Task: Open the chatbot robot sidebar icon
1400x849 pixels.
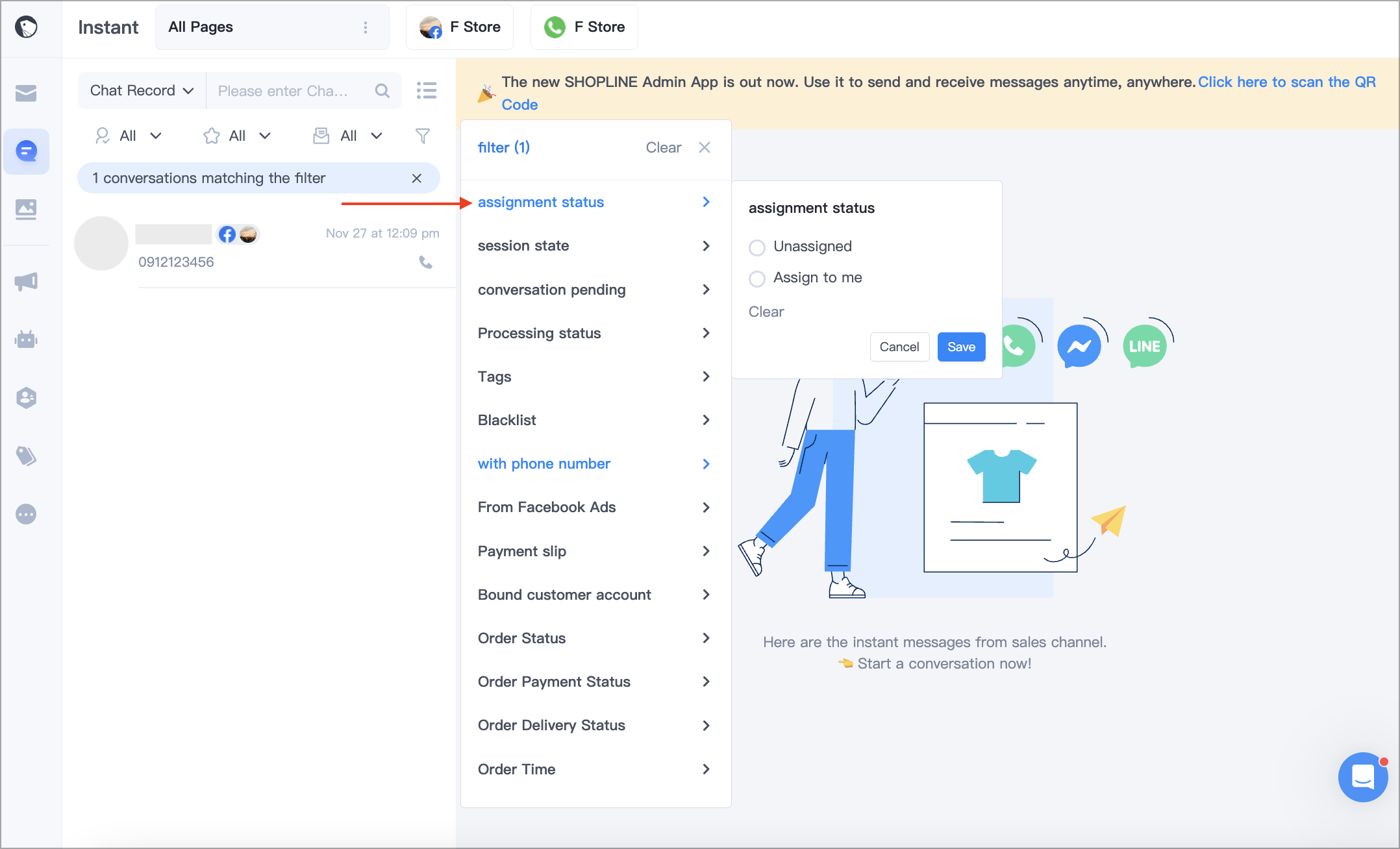Action: click(26, 339)
